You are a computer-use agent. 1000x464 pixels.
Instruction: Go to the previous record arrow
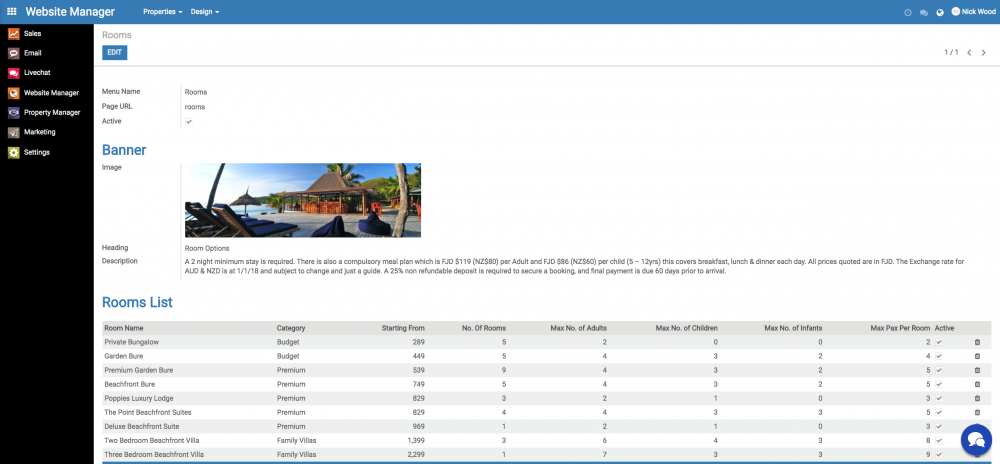click(x=969, y=53)
